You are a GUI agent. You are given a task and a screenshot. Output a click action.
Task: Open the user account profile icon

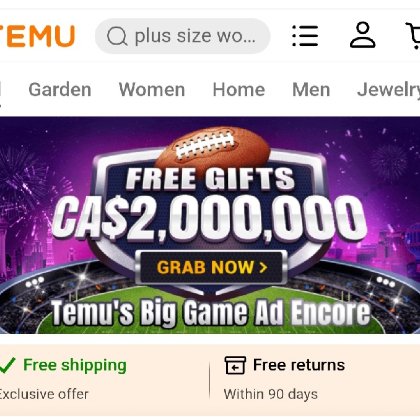(363, 35)
